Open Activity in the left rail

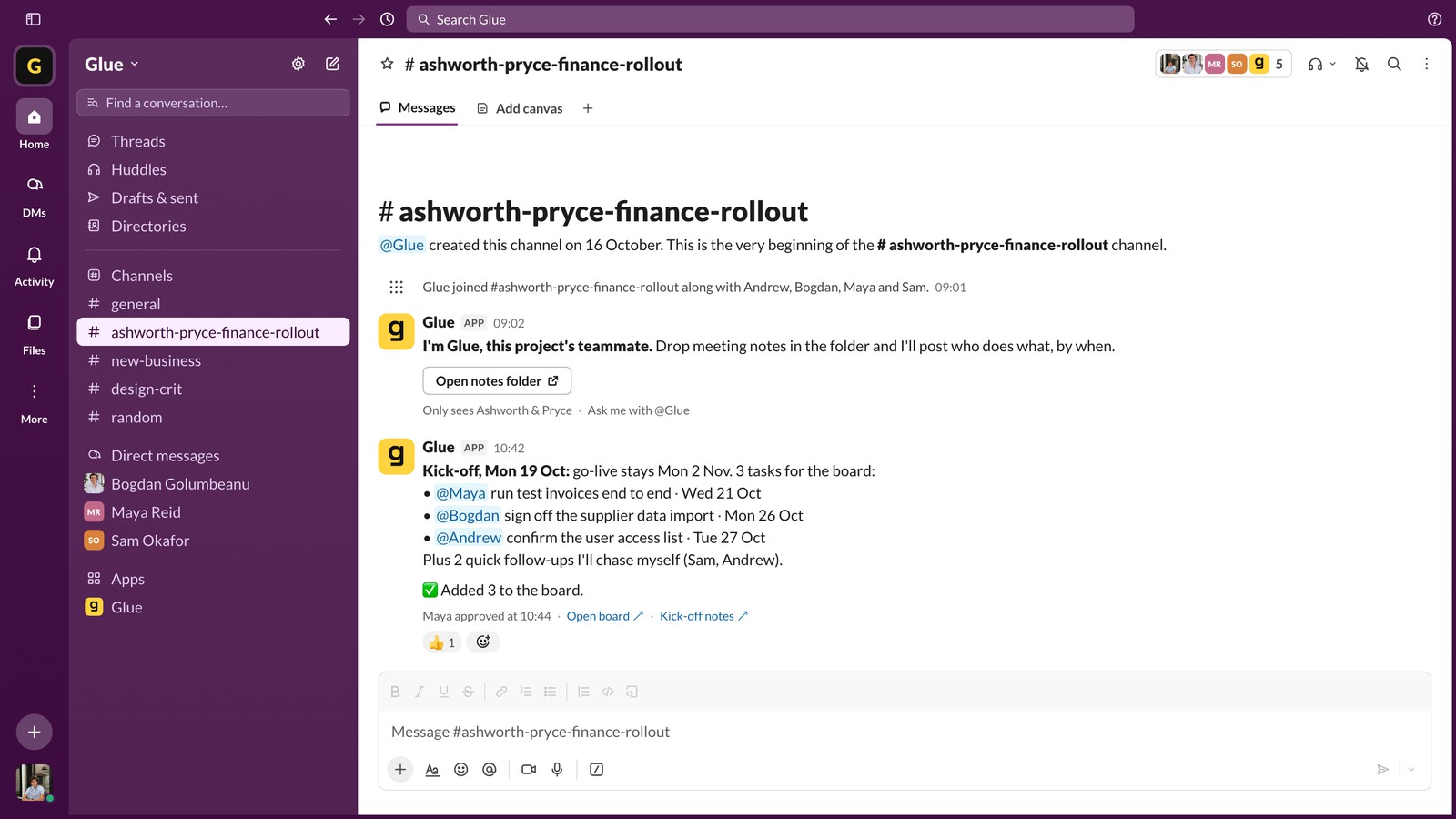(x=35, y=265)
